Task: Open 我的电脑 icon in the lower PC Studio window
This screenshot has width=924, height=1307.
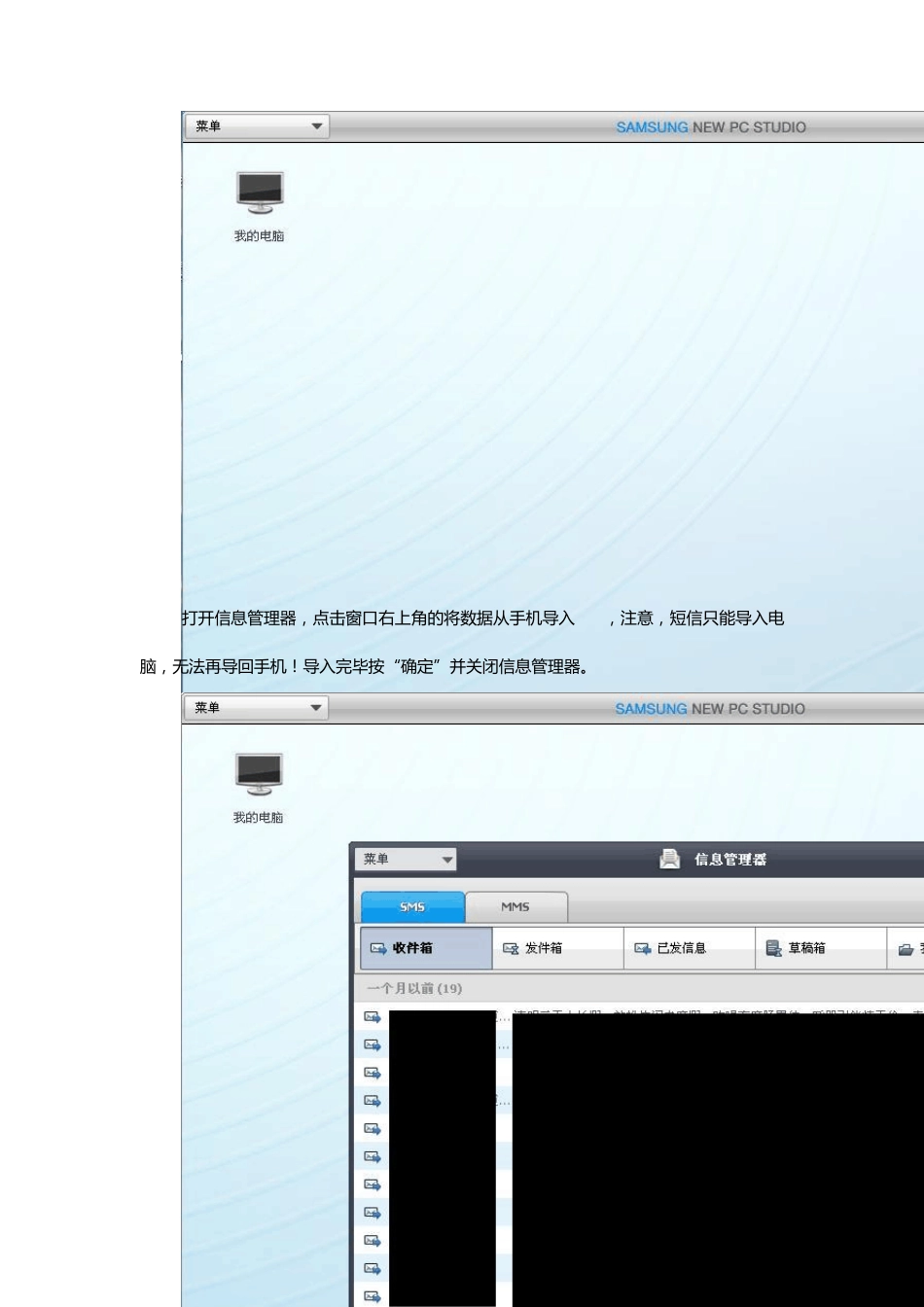Action: [x=259, y=787]
